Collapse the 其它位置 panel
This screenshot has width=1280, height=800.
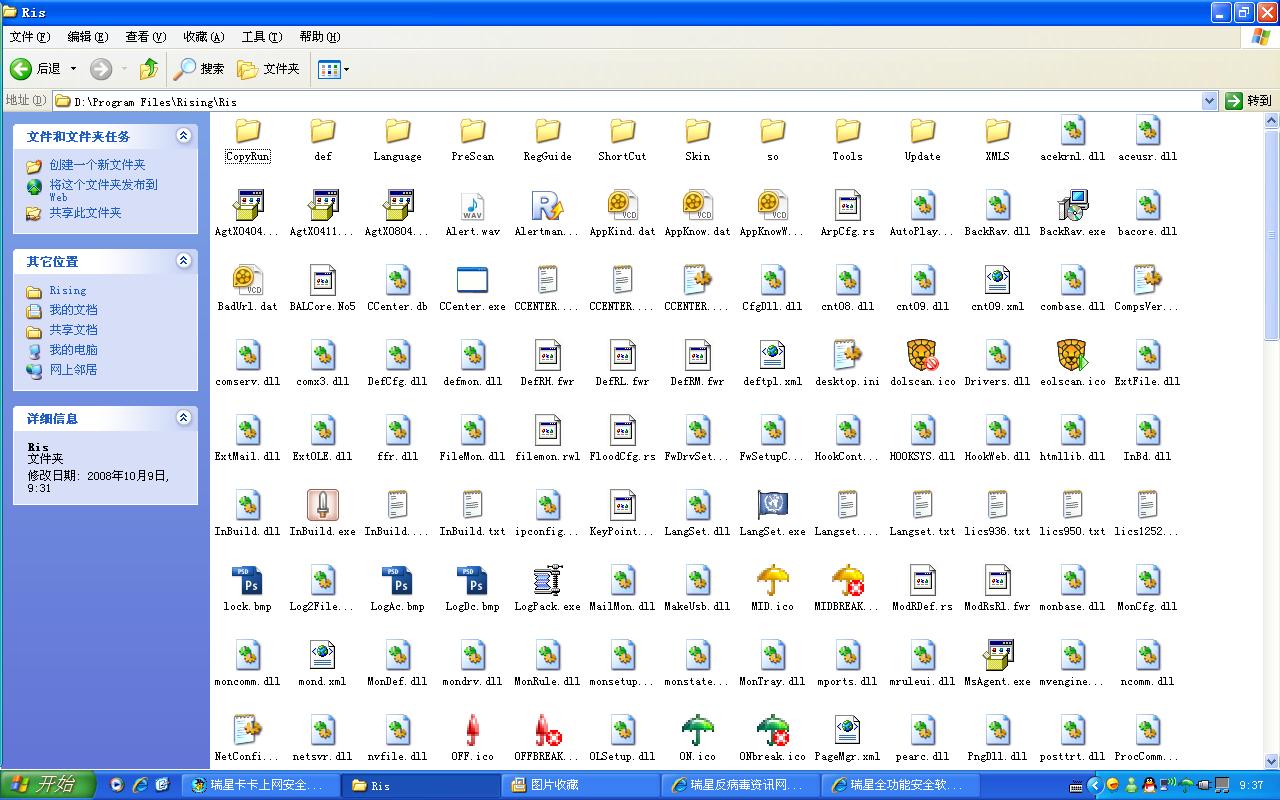pyautogui.click(x=183, y=261)
